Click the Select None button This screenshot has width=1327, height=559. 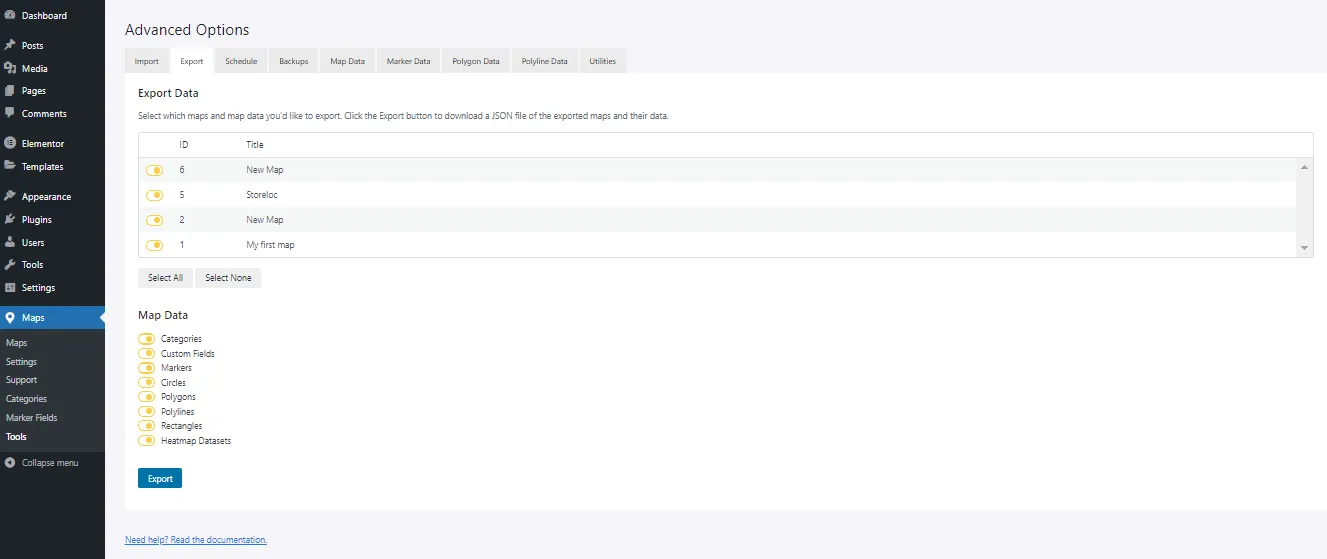pyautogui.click(x=228, y=278)
